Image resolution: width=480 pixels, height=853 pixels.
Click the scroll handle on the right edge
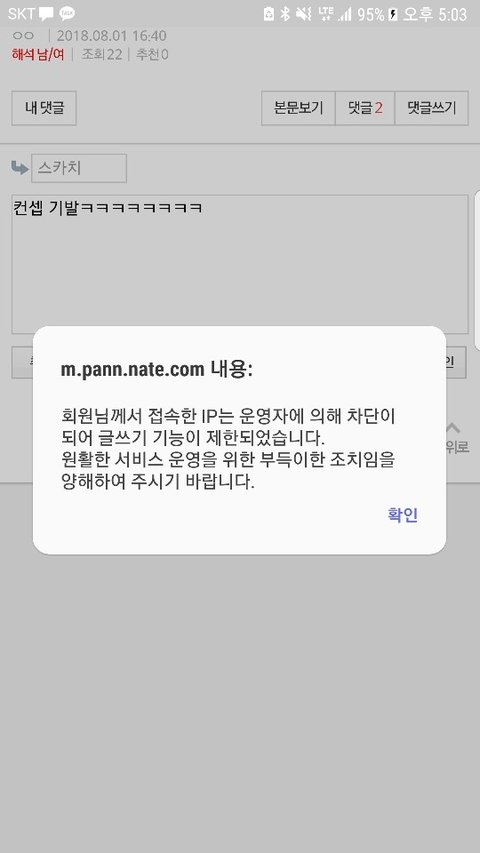point(477,270)
